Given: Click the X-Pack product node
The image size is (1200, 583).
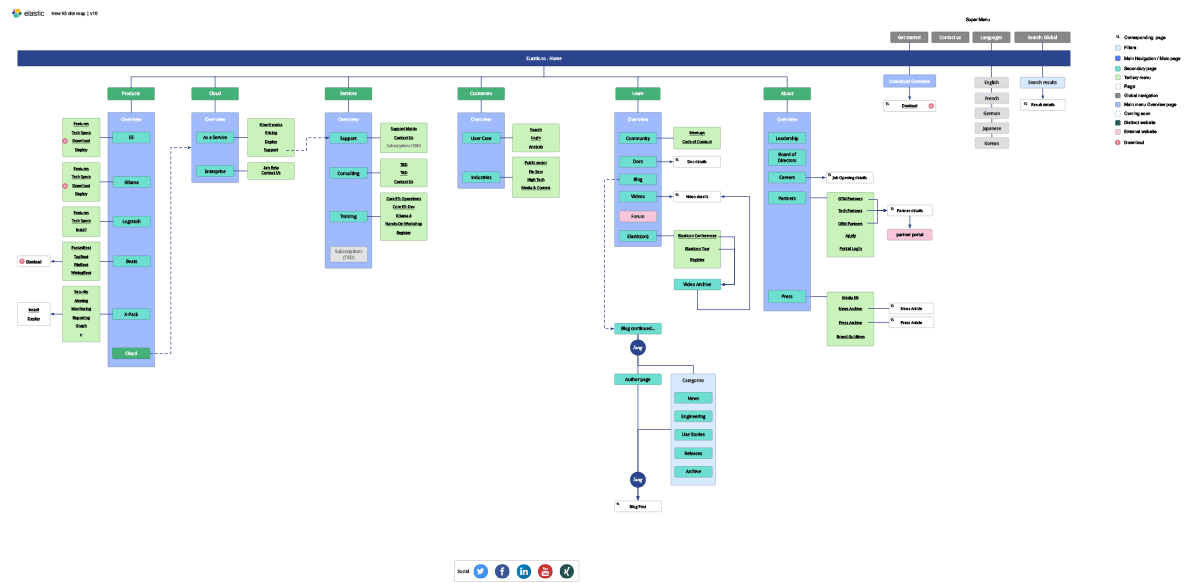Looking at the screenshot, I should point(131,314).
